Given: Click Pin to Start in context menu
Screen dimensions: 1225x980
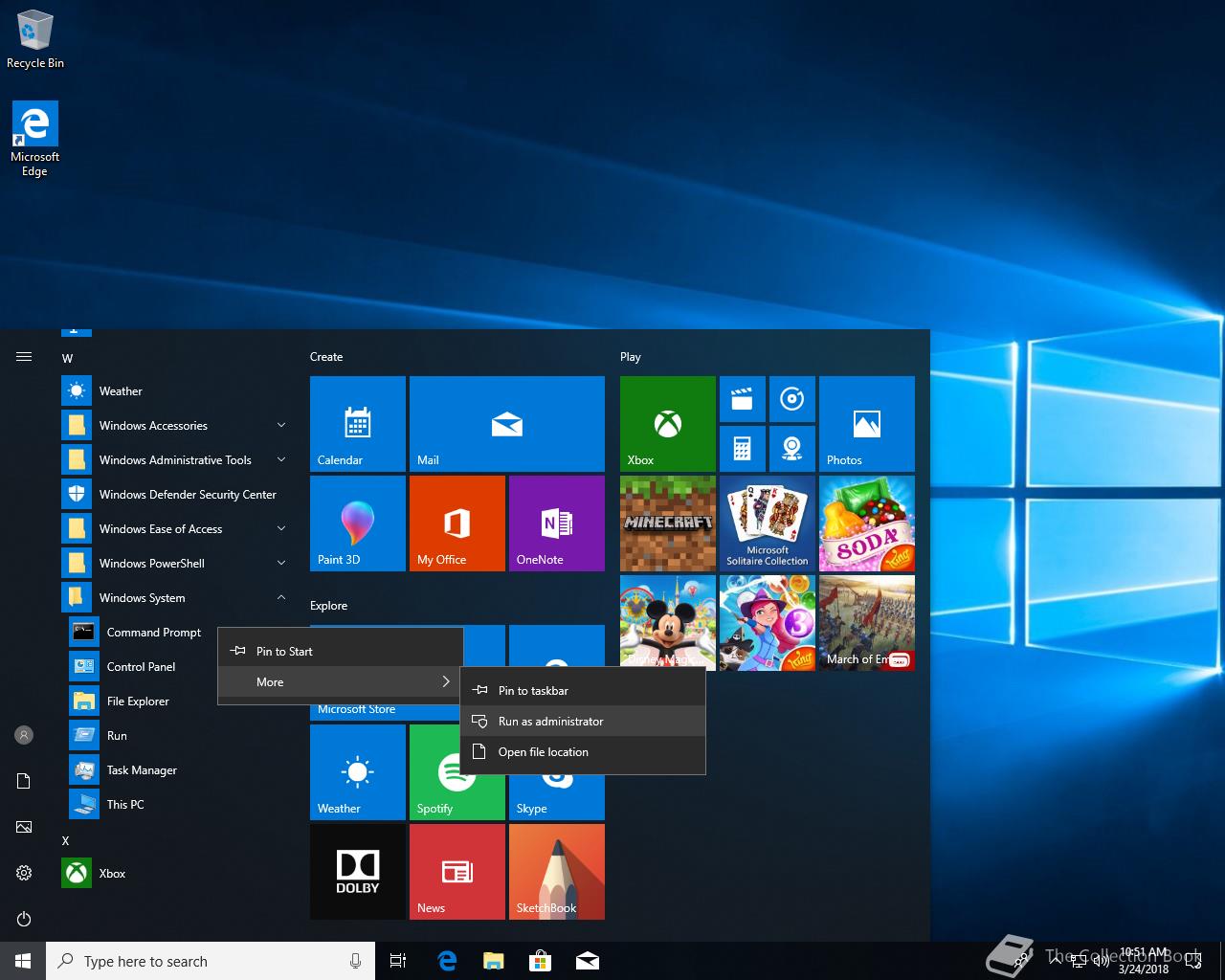Looking at the screenshot, I should point(341,651).
